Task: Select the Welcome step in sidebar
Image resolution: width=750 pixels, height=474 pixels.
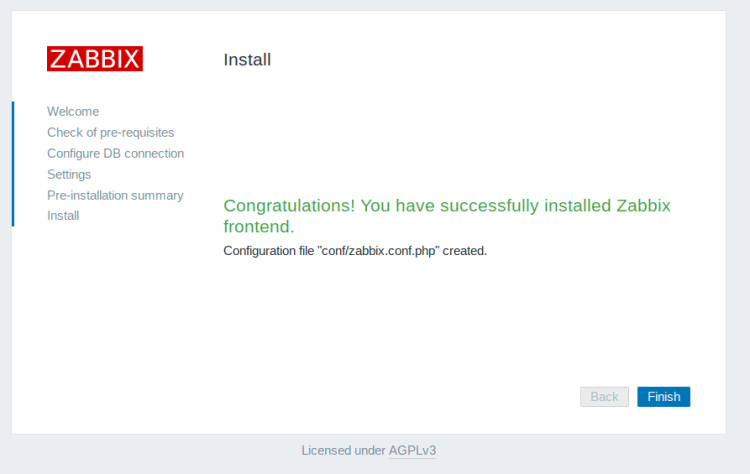Action: point(73,111)
